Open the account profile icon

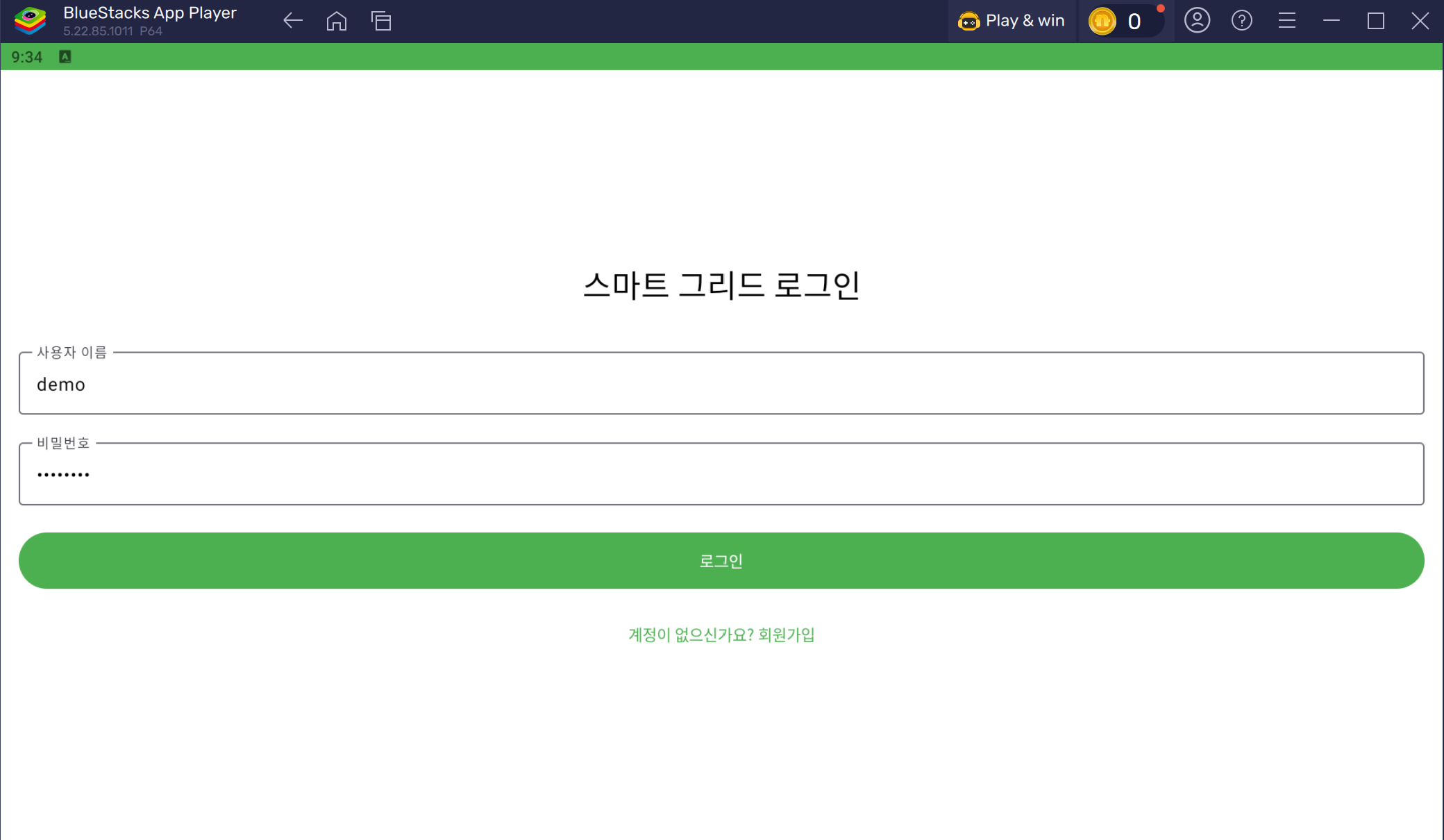pyautogui.click(x=1197, y=21)
